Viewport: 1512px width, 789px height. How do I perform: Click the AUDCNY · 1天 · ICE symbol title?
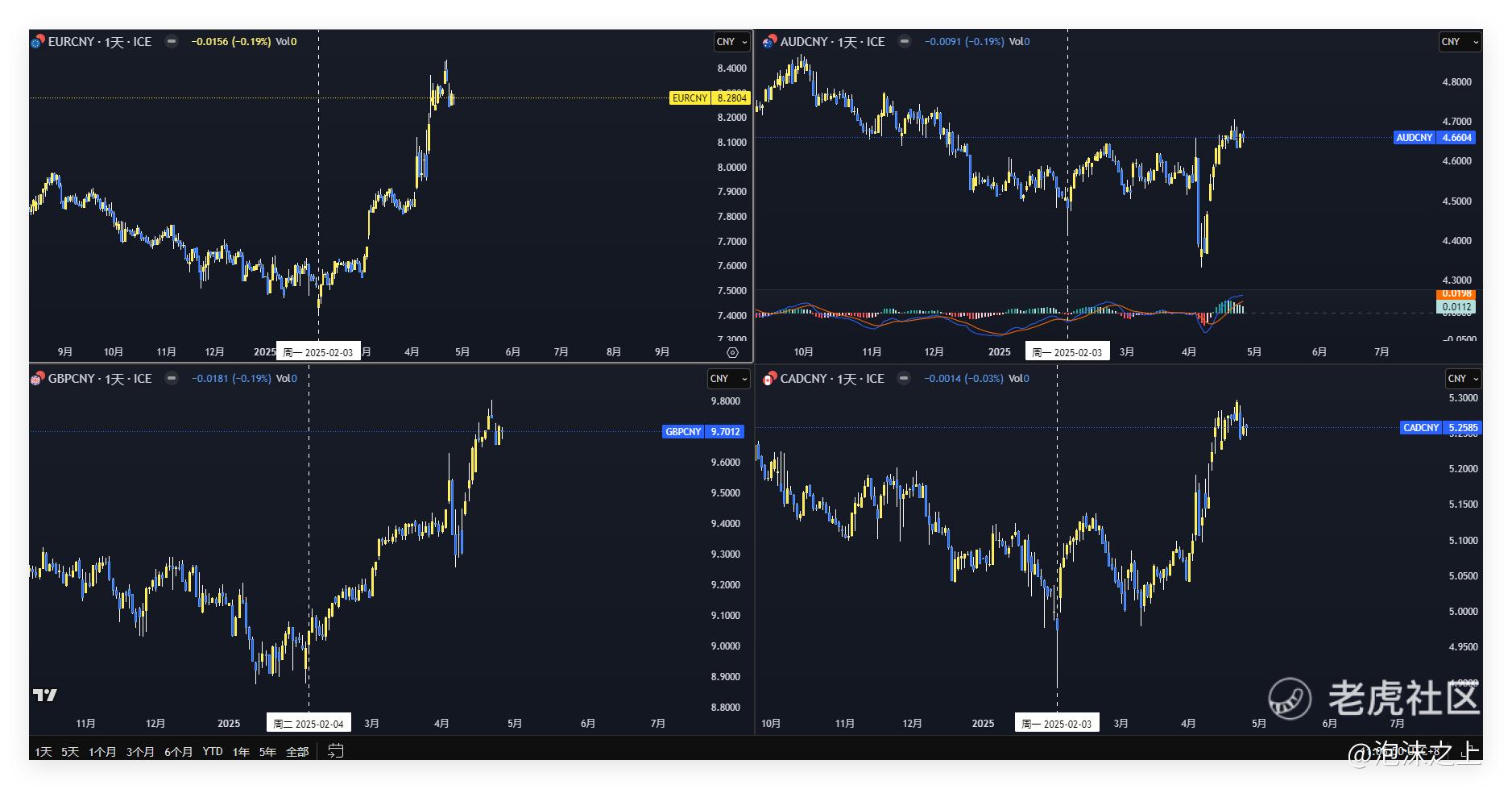click(x=833, y=42)
